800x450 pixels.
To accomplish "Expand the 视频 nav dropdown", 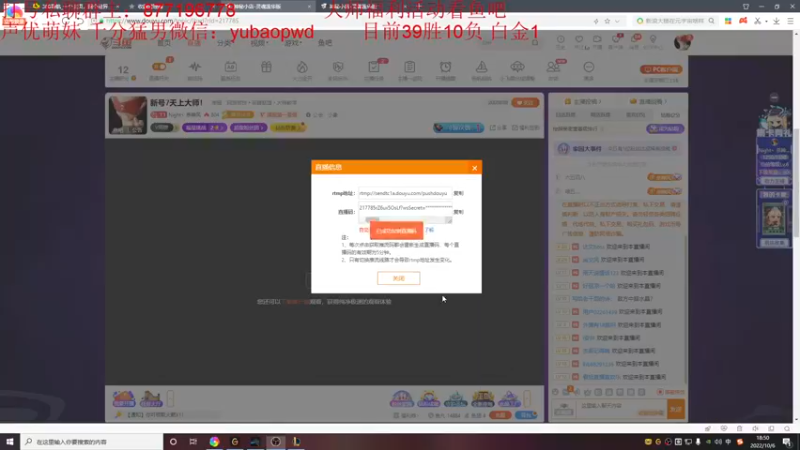I will [259, 43].
